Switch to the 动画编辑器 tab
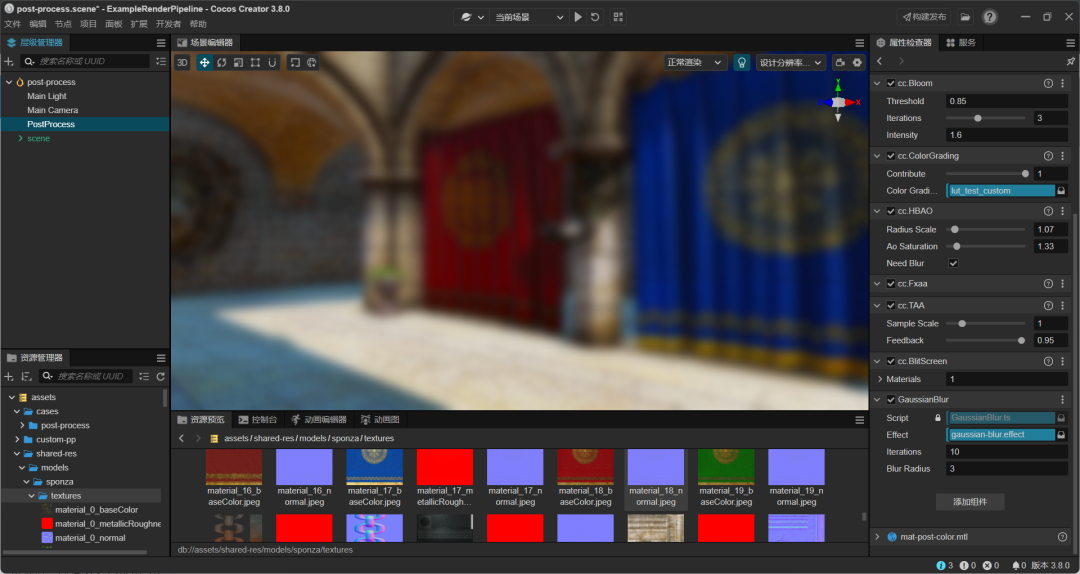Viewport: 1080px width, 574px height. [x=318, y=420]
